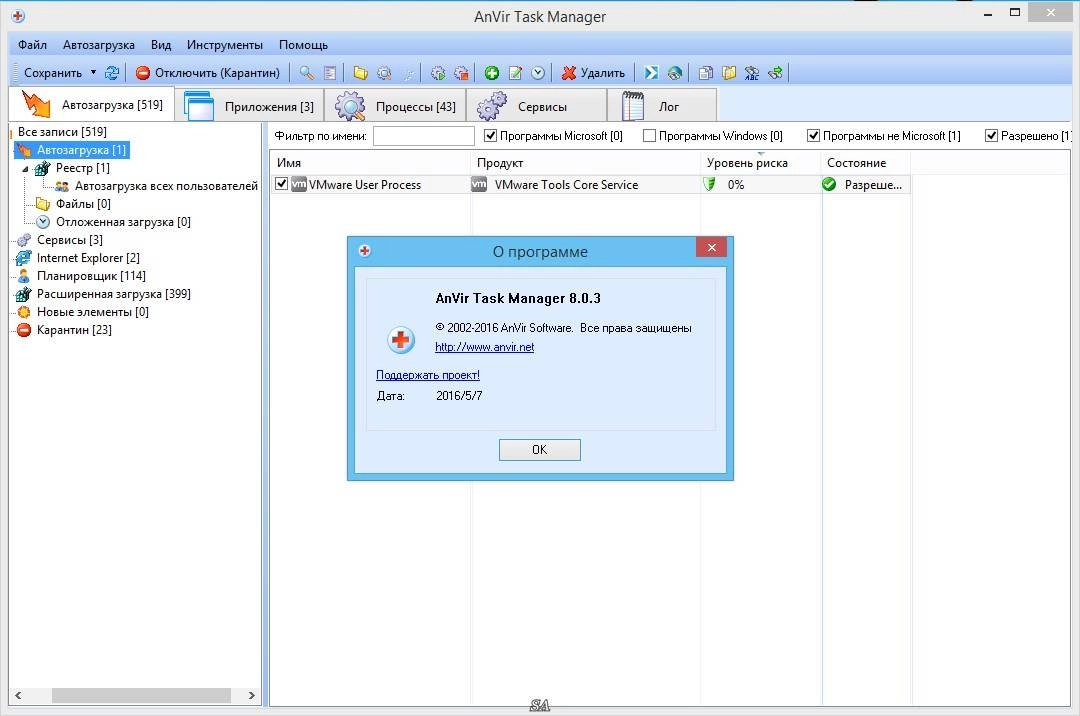Screen dimensions: 1080x716
Task: Click the refresh icon next to Сохранить
Action: click(112, 72)
